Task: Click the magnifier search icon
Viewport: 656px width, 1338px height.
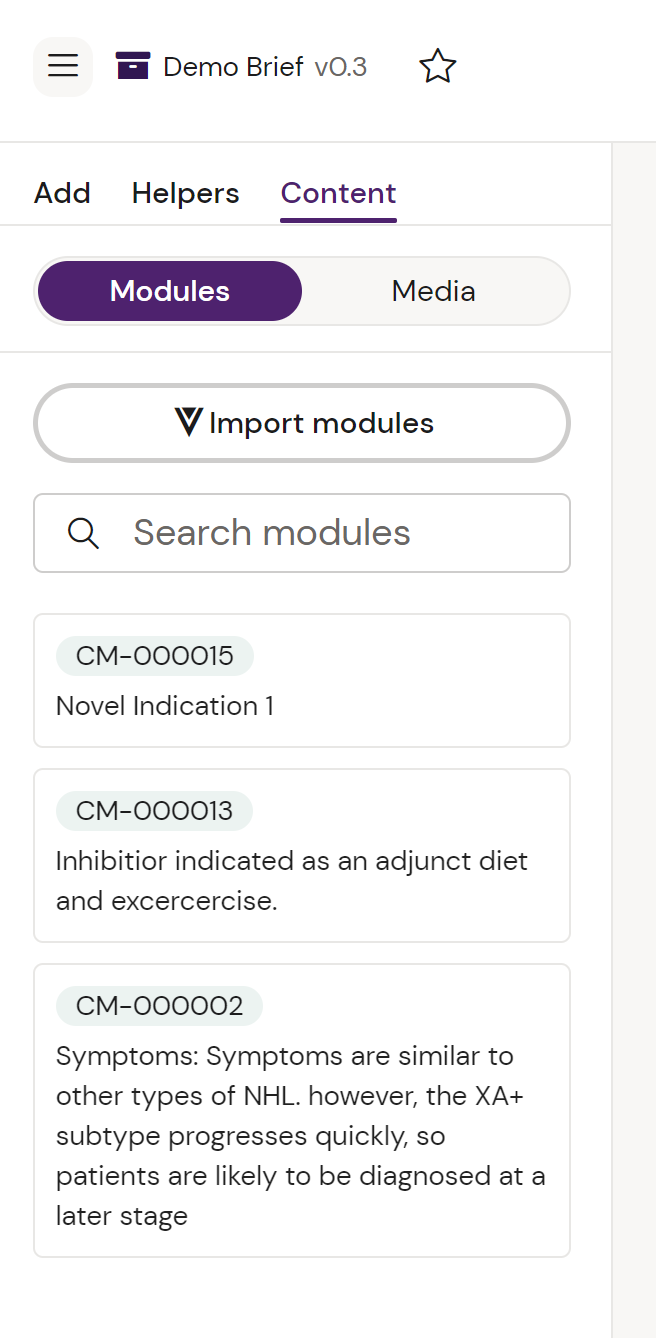Action: click(x=83, y=533)
